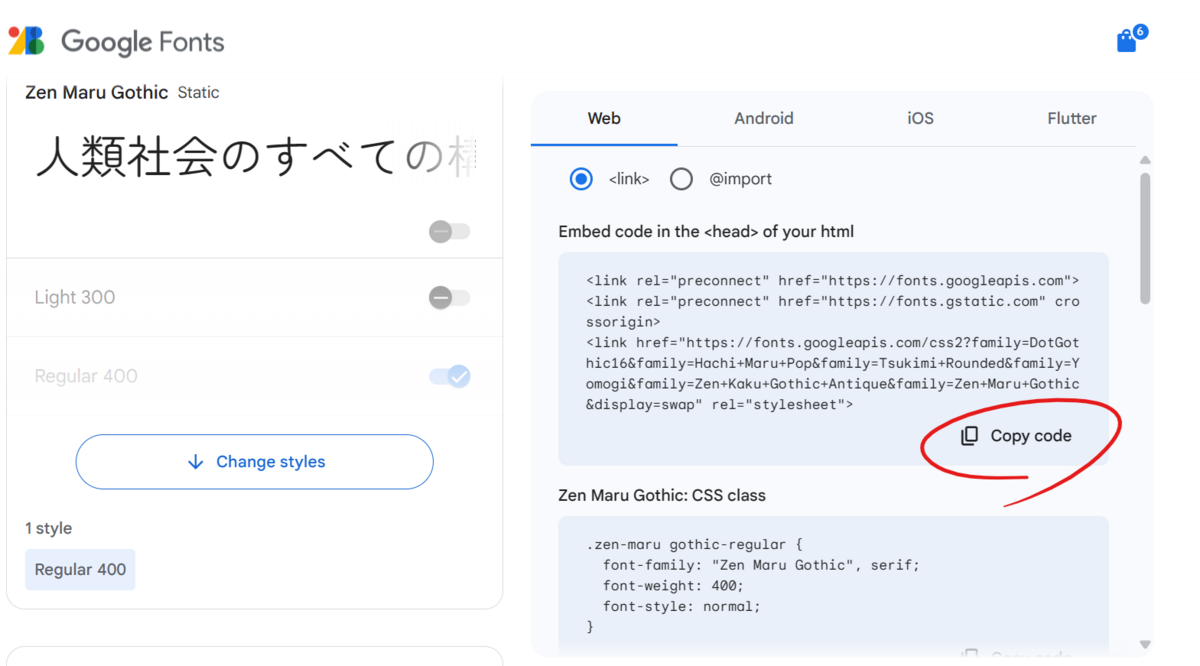
Task: Click the Japanese preview sample text
Action: 255,158
